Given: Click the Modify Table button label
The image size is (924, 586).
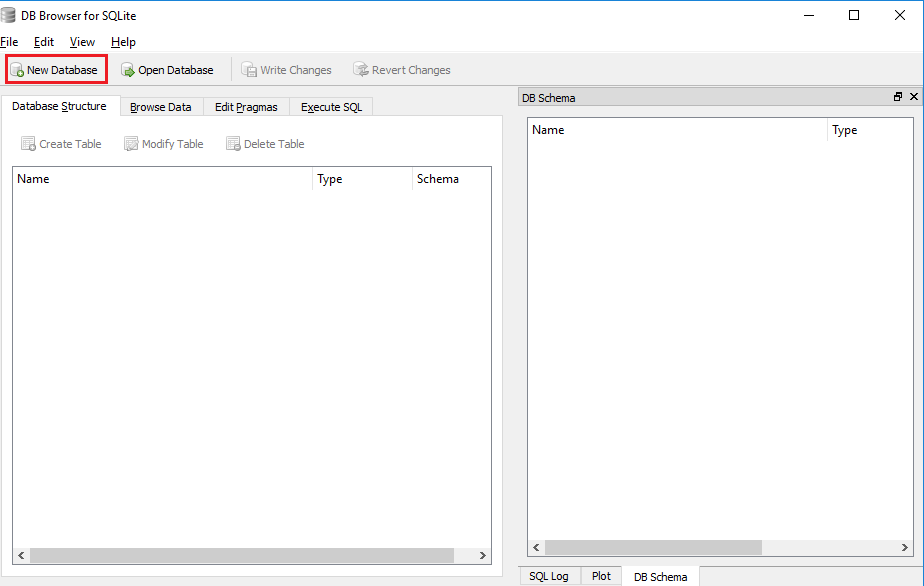Looking at the screenshot, I should (x=173, y=144).
